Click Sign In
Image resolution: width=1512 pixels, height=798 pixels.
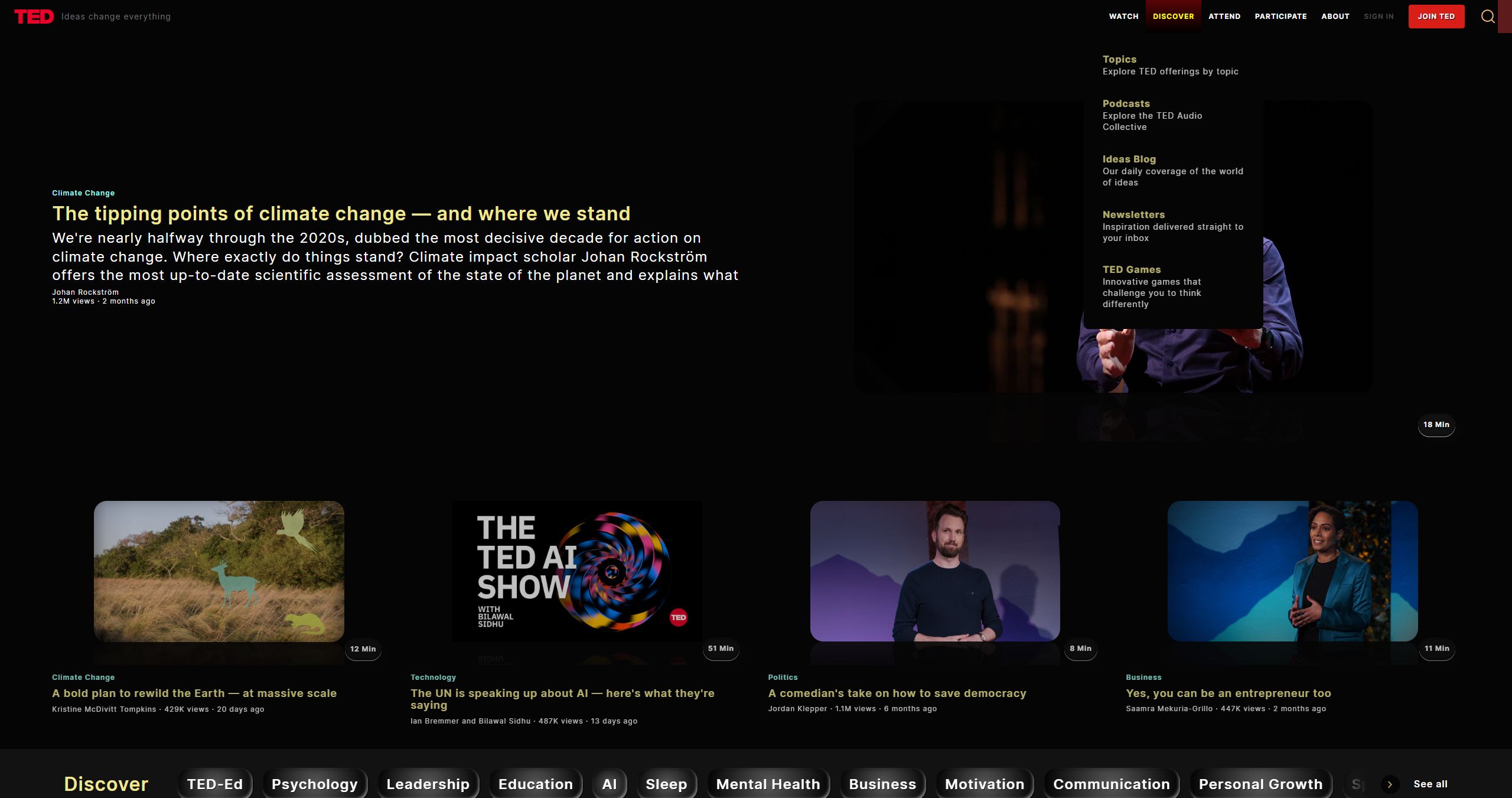click(1379, 17)
